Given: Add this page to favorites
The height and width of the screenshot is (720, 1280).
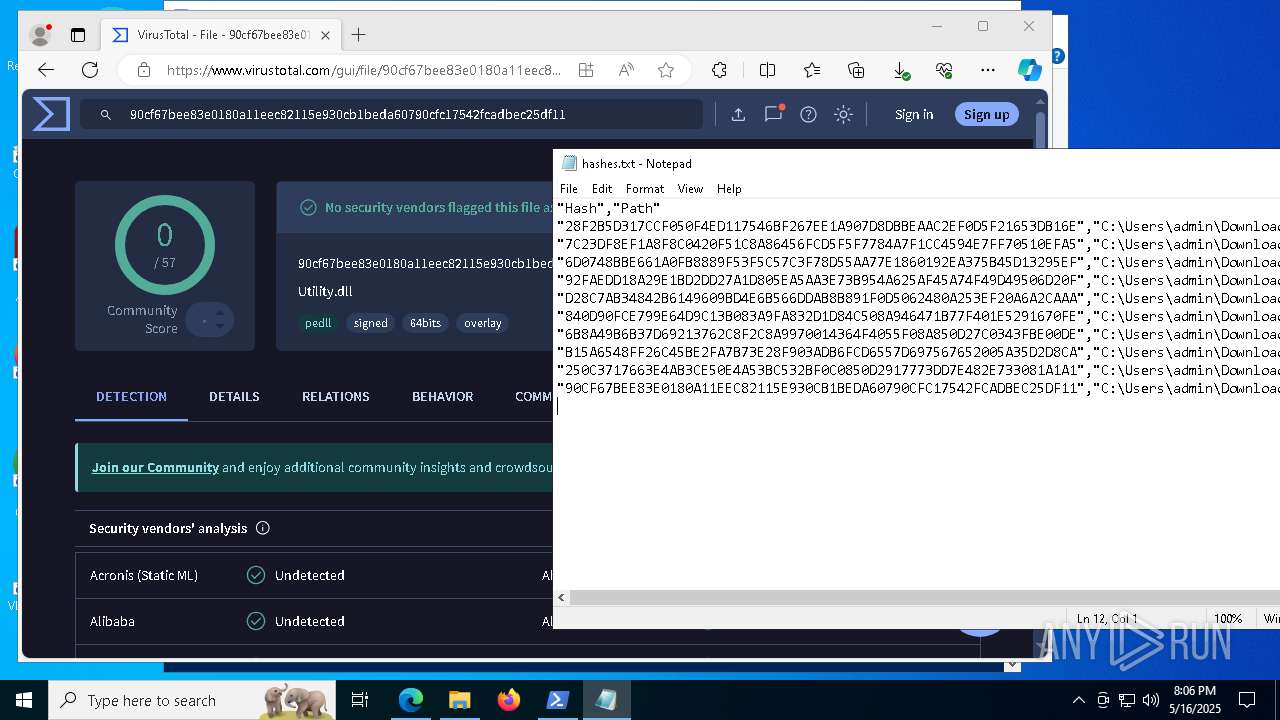Looking at the screenshot, I should click(x=666, y=70).
